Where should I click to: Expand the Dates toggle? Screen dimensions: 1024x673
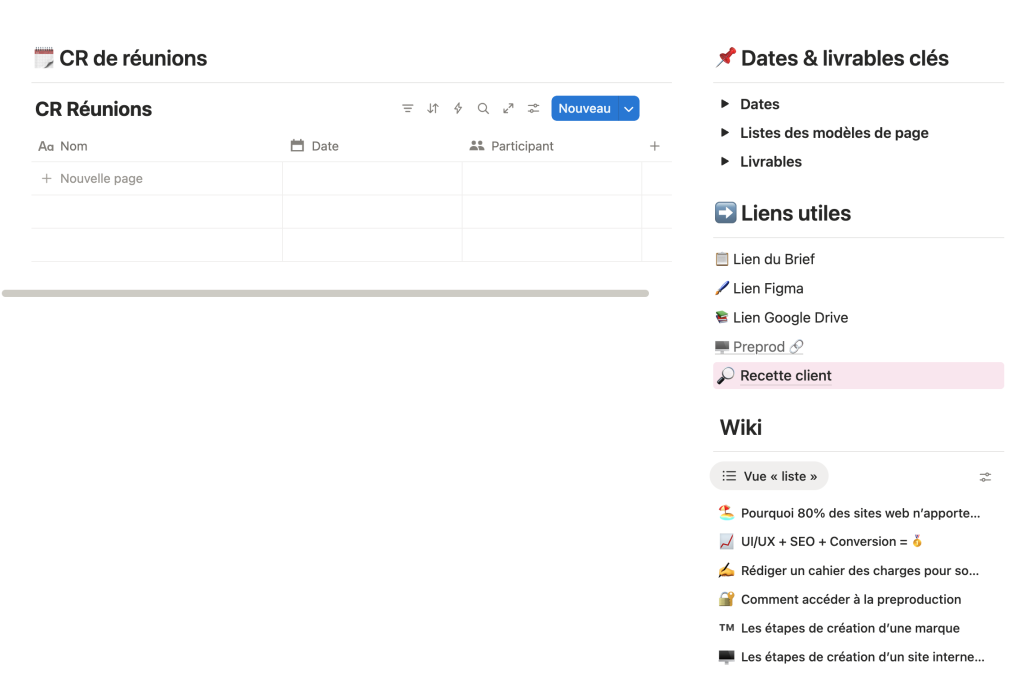point(726,104)
